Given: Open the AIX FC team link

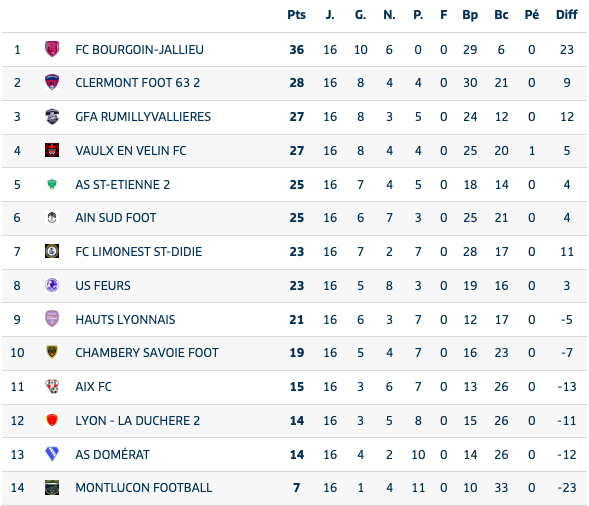Looking at the screenshot, I should click(x=93, y=387).
